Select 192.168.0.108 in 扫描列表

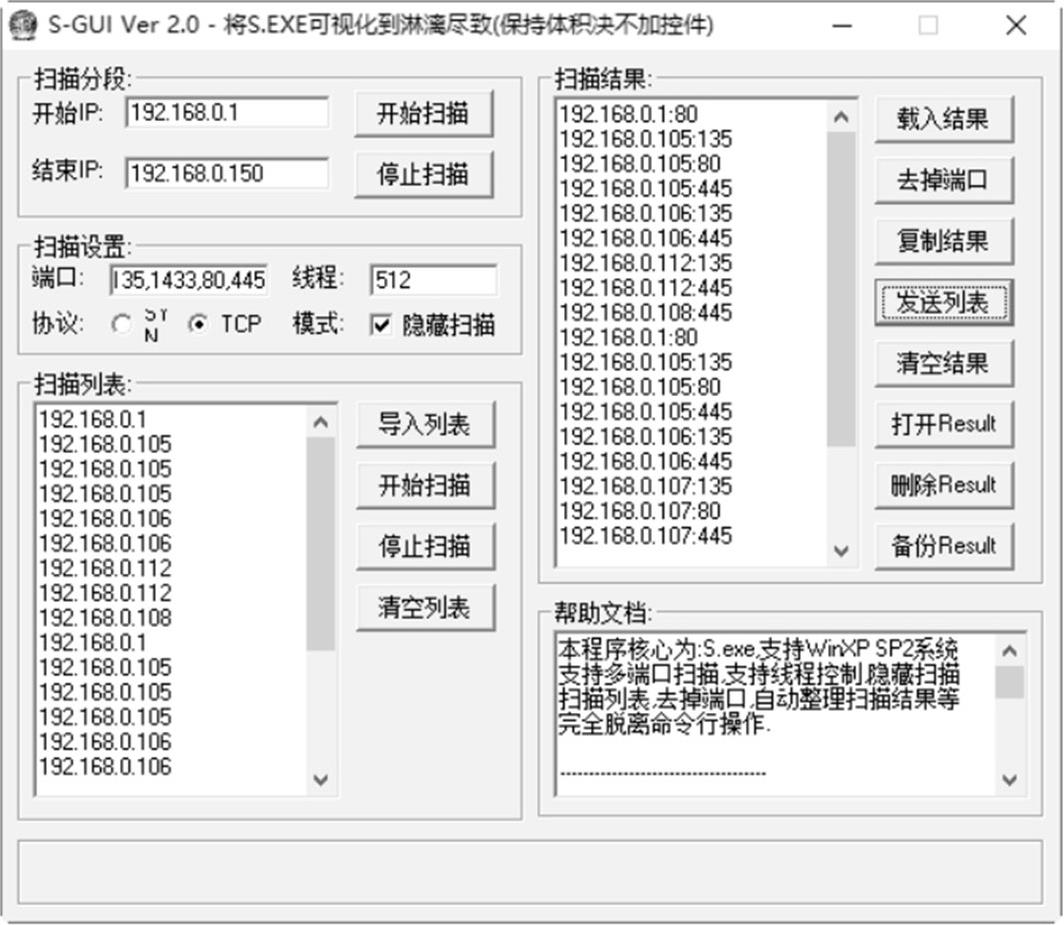[105, 618]
